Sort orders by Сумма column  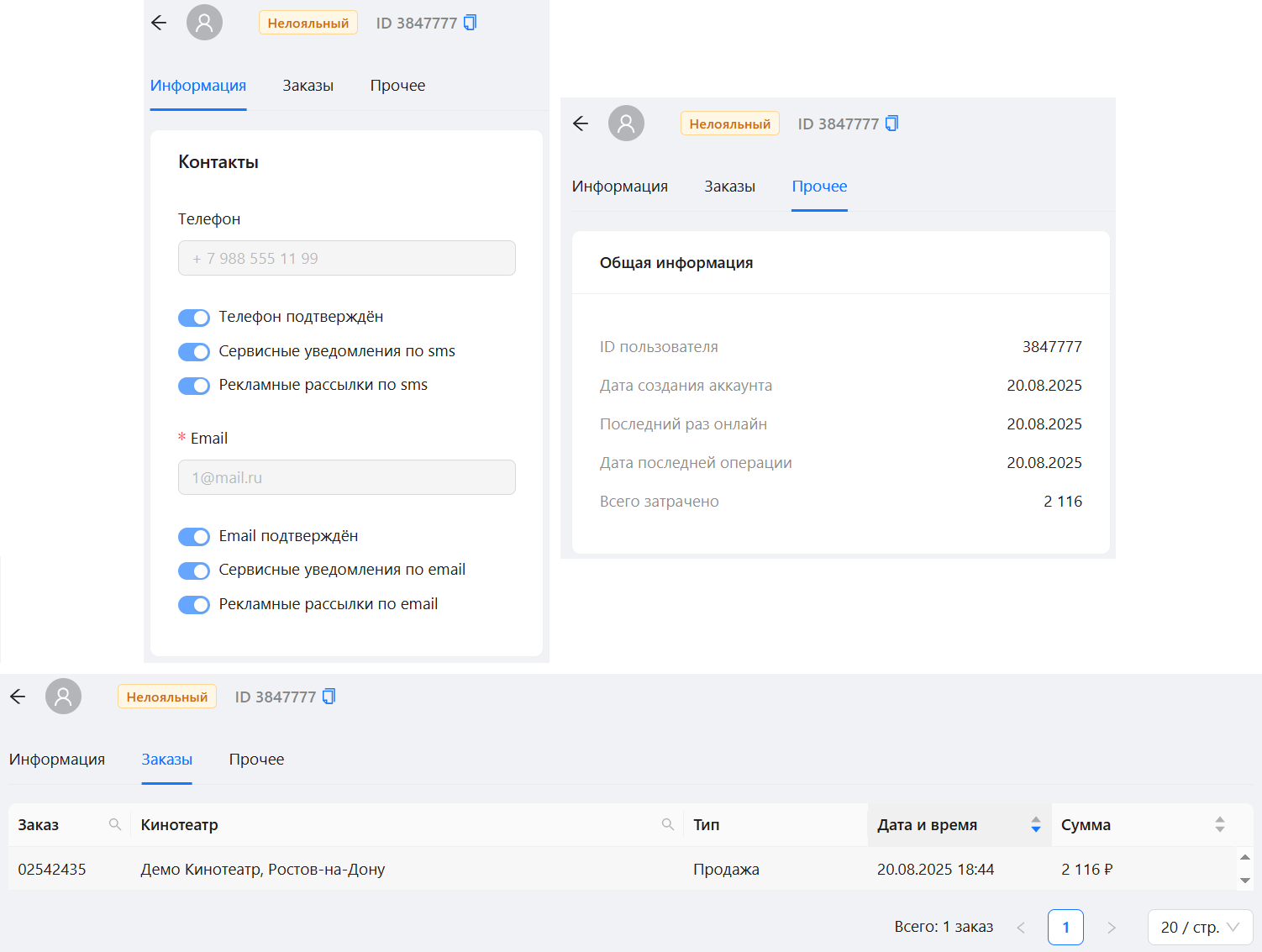pos(1220,825)
